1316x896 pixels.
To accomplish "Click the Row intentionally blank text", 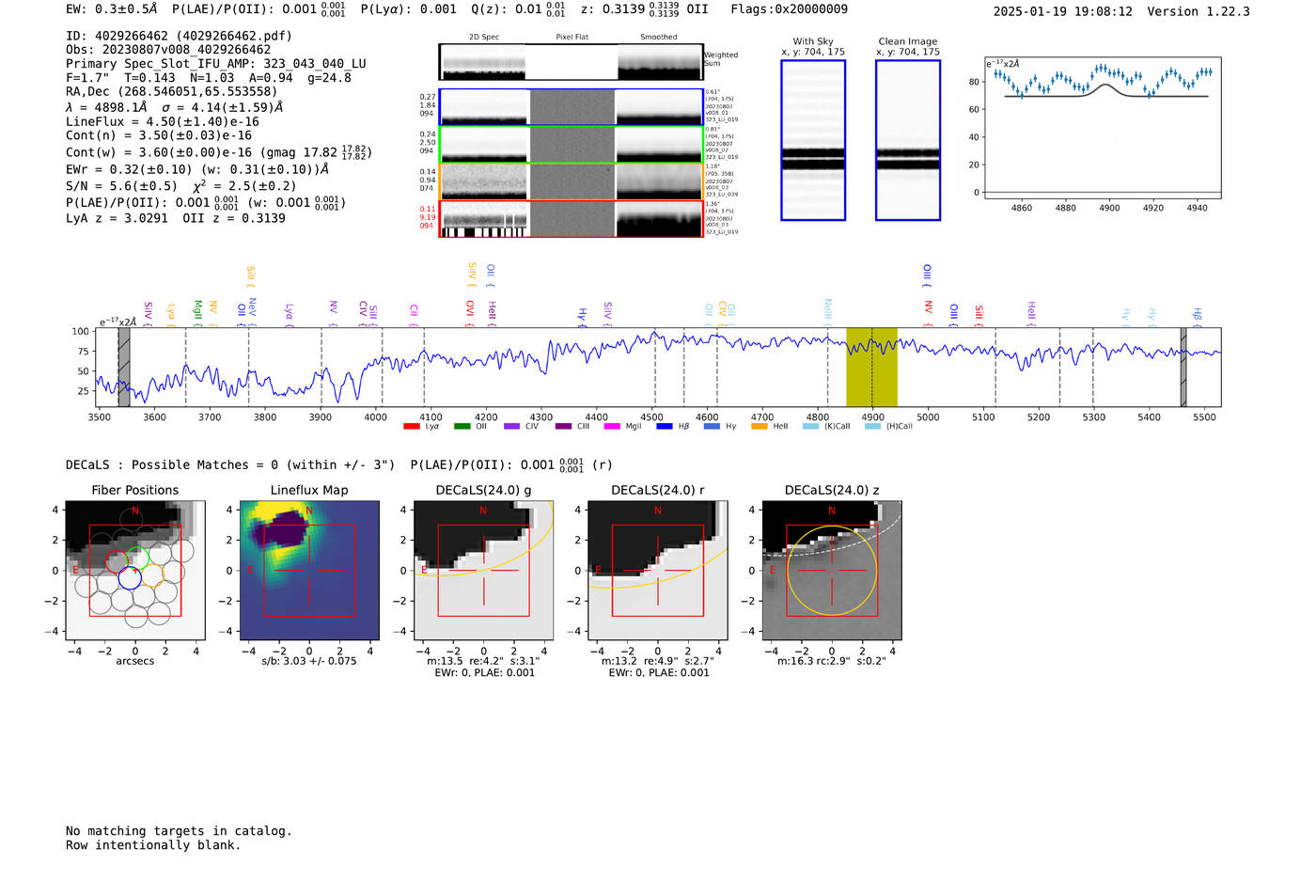I will tap(153, 845).
